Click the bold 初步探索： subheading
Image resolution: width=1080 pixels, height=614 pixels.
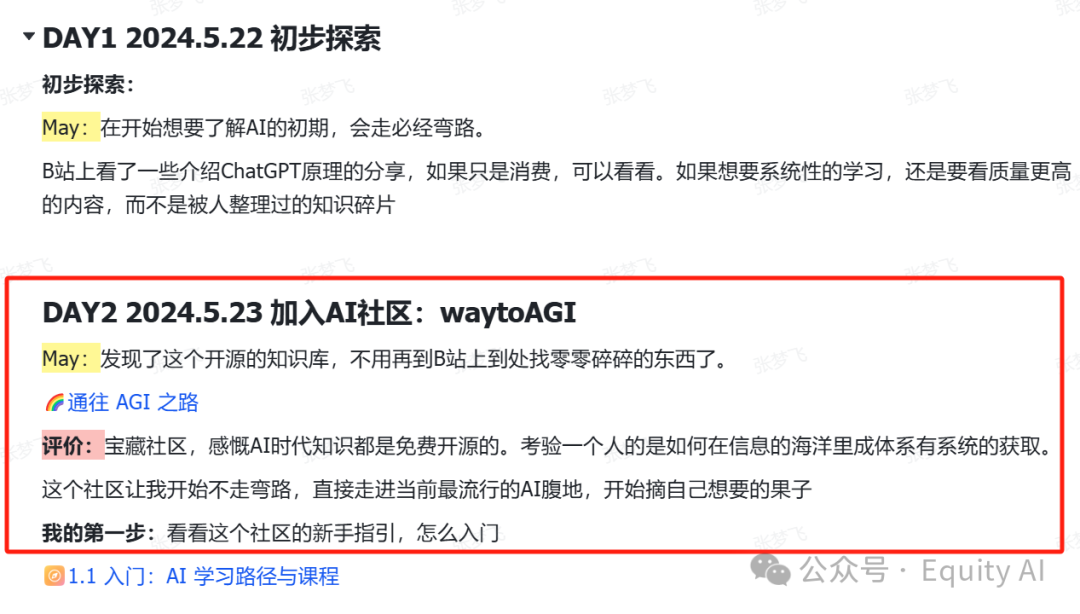pos(87,85)
